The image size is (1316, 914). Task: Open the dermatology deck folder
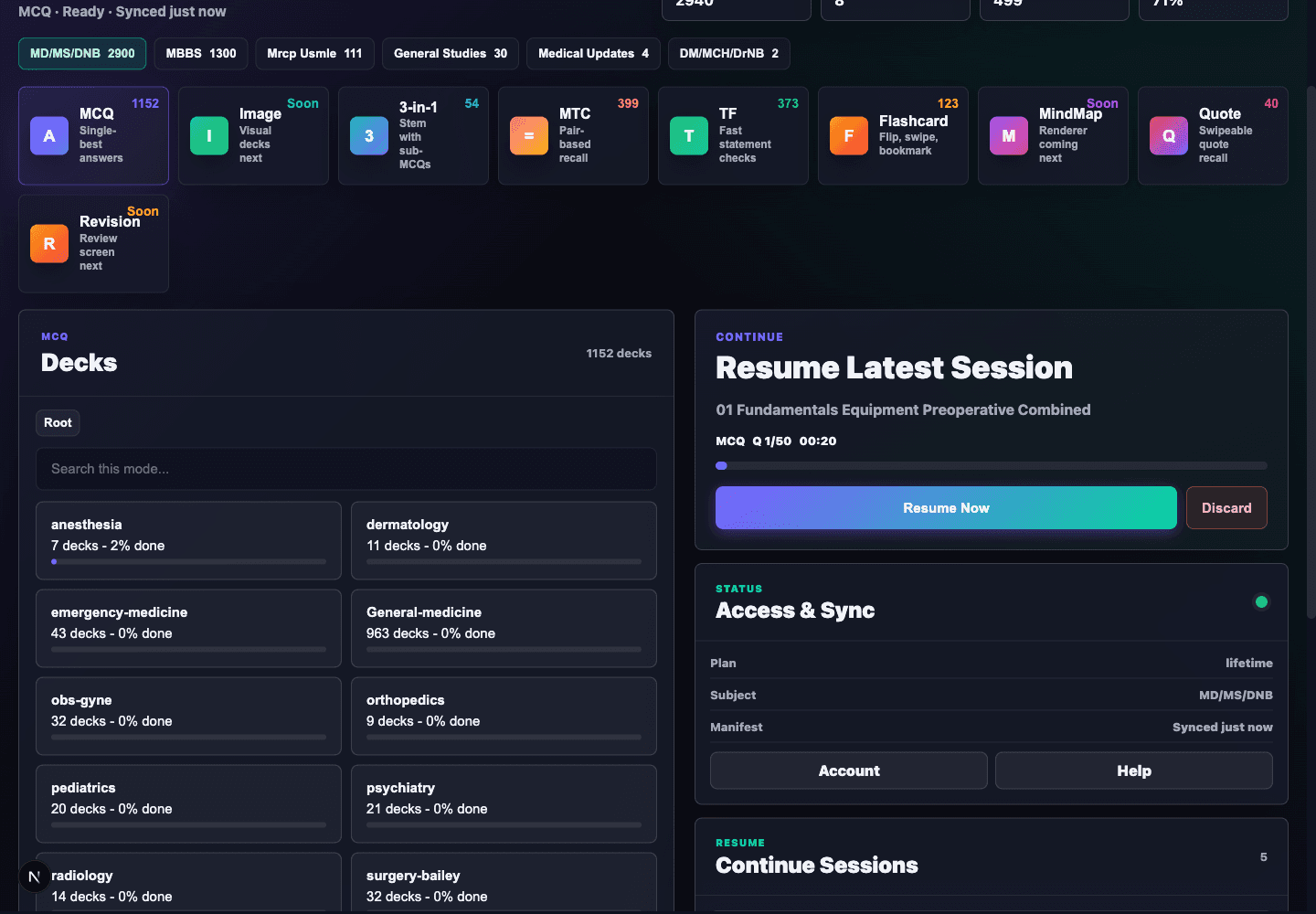coord(504,540)
